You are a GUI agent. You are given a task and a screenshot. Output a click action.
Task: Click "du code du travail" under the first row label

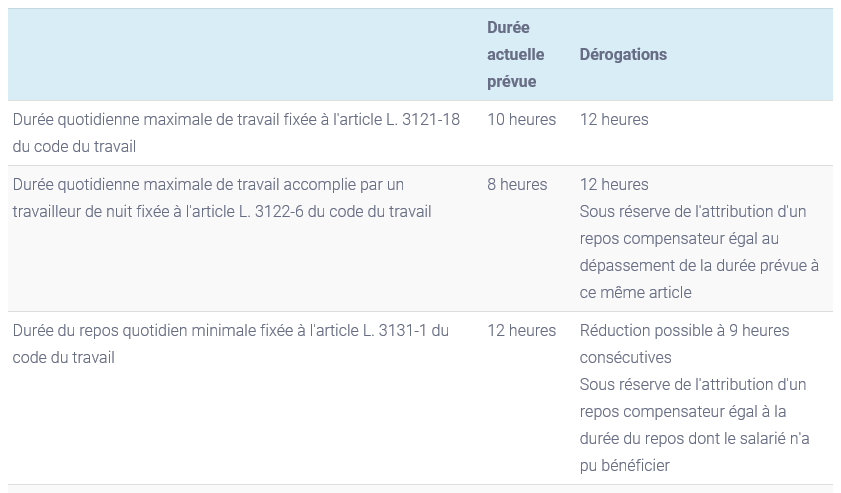pos(74,146)
